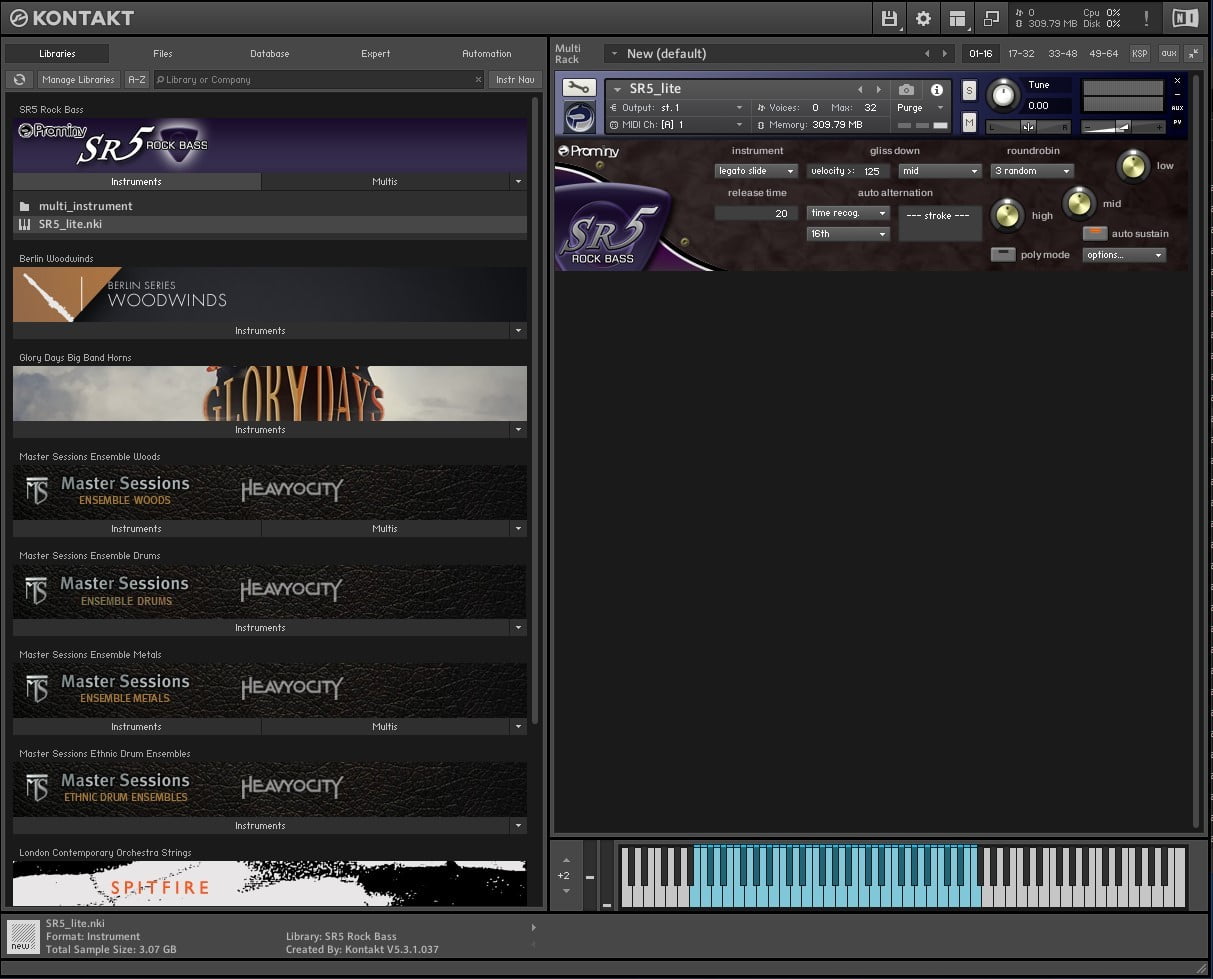Adjust the instrument volume slider
Screen dimensions: 1213x979
pyautogui.click(x=1124, y=126)
